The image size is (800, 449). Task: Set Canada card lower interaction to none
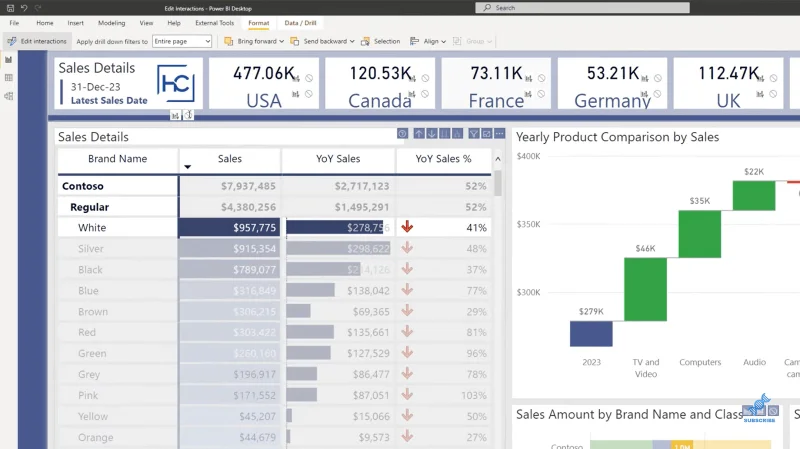425,94
